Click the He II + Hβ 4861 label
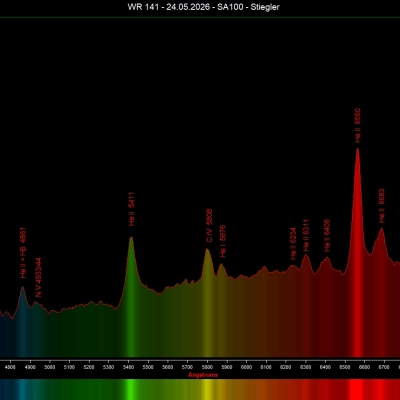 point(23,253)
